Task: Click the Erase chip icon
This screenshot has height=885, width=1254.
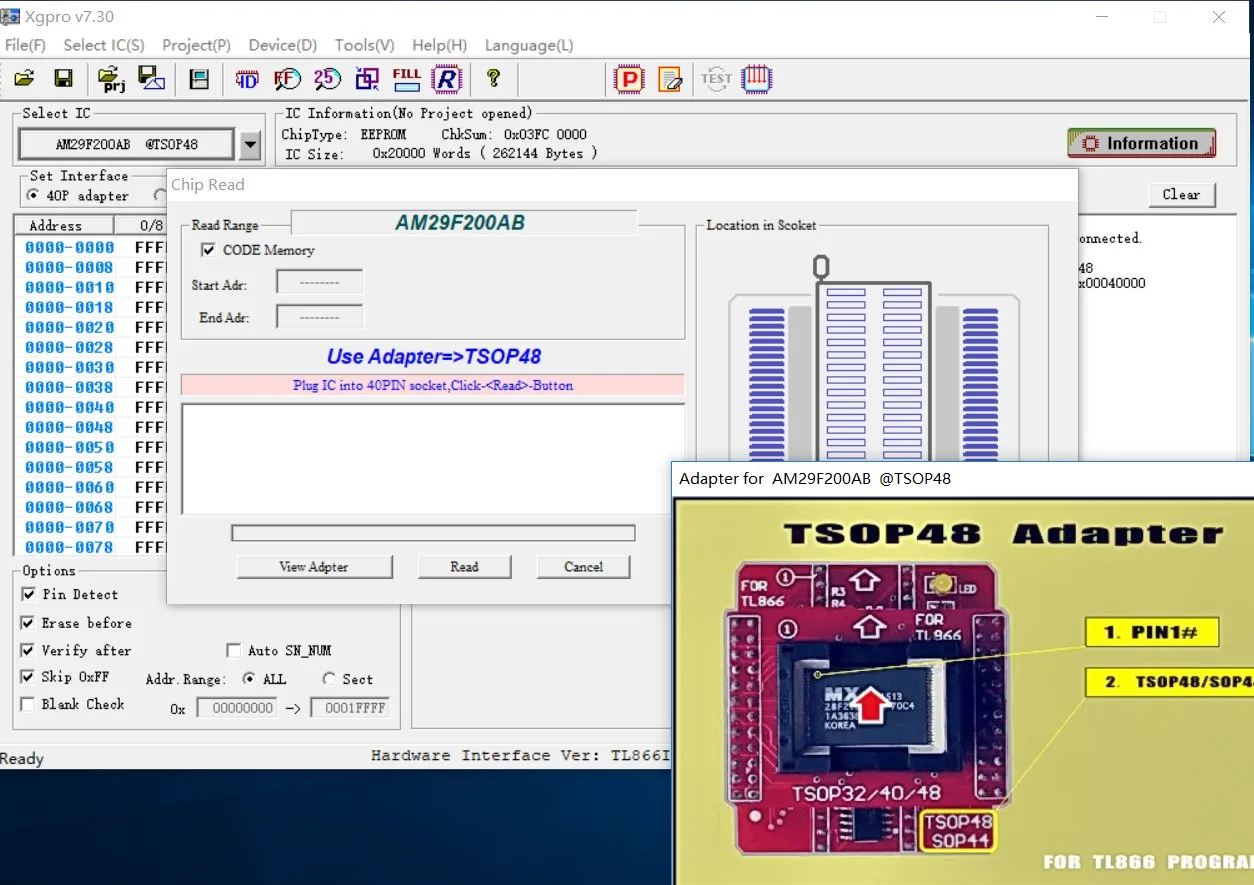Action: click(670, 79)
